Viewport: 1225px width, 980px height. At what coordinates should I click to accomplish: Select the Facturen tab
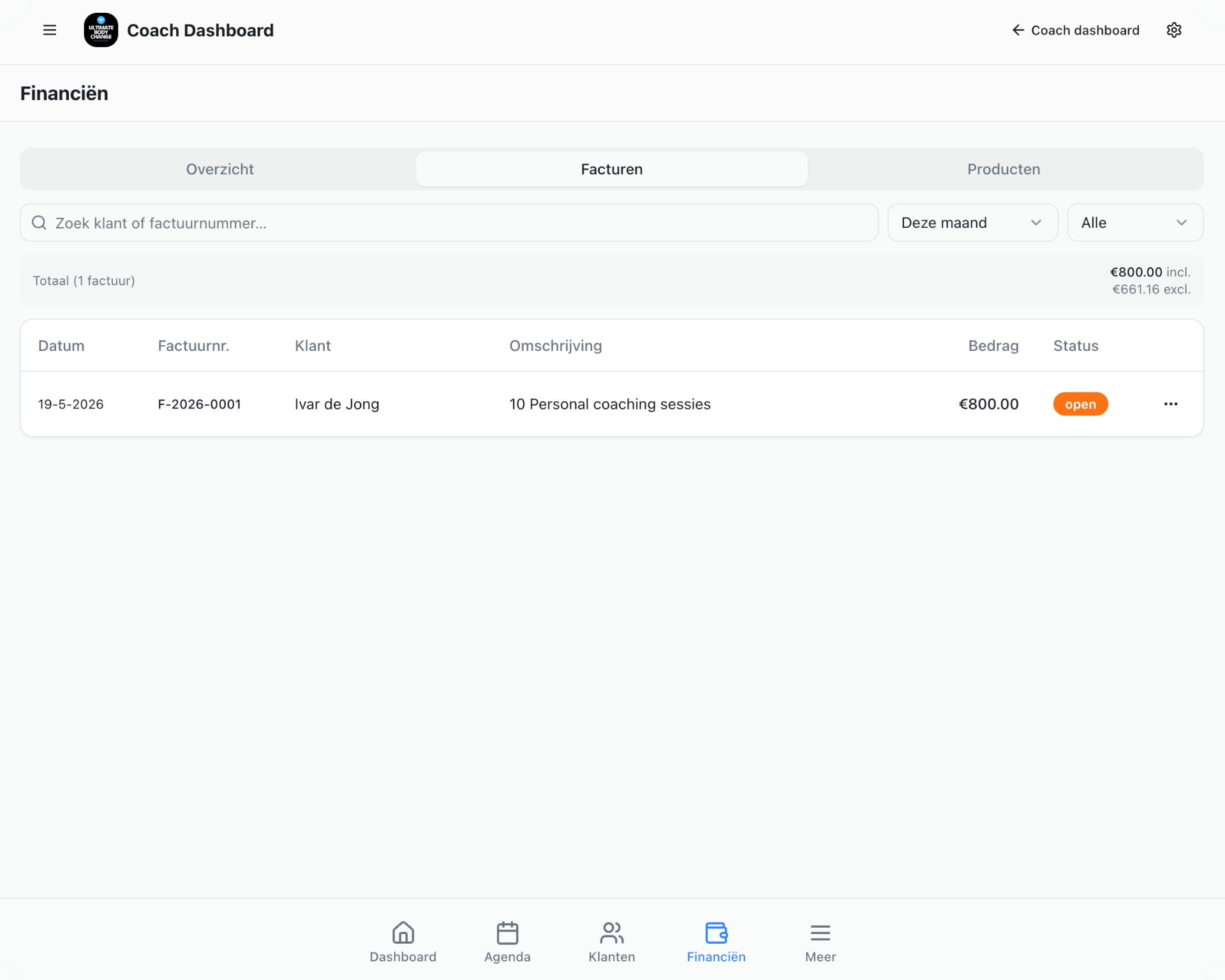[612, 169]
